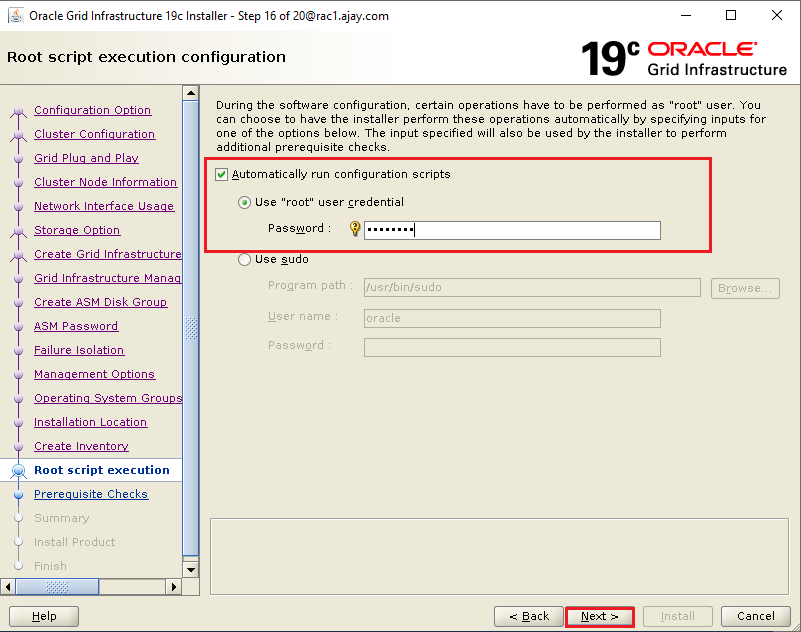Cancel the installer
The image size is (801, 632).
pos(756,616)
